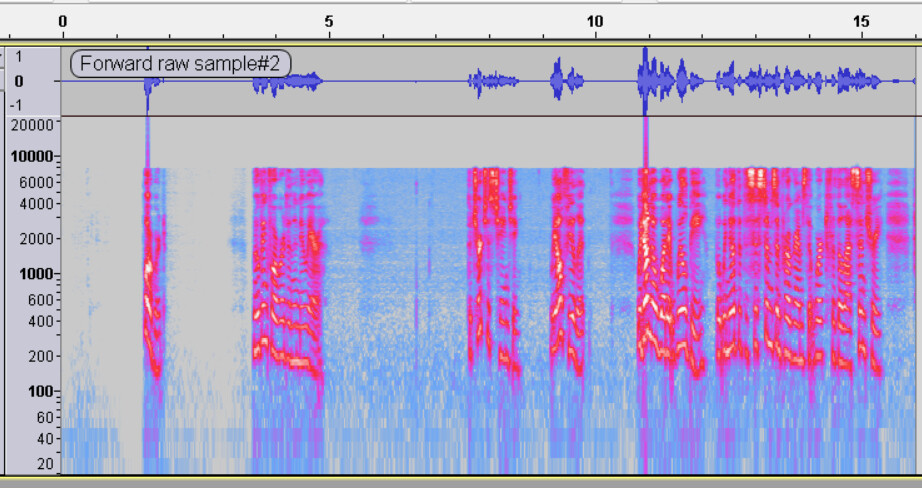Click the bold 100 frequency scale label

[40, 391]
